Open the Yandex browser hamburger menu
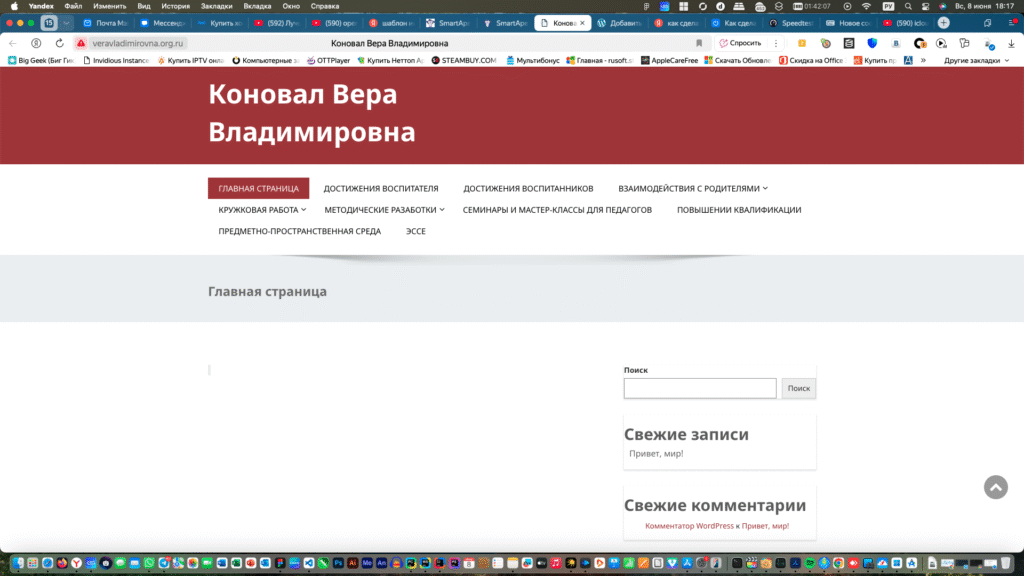Viewport: 1024px width, 576px height. pos(1011,23)
